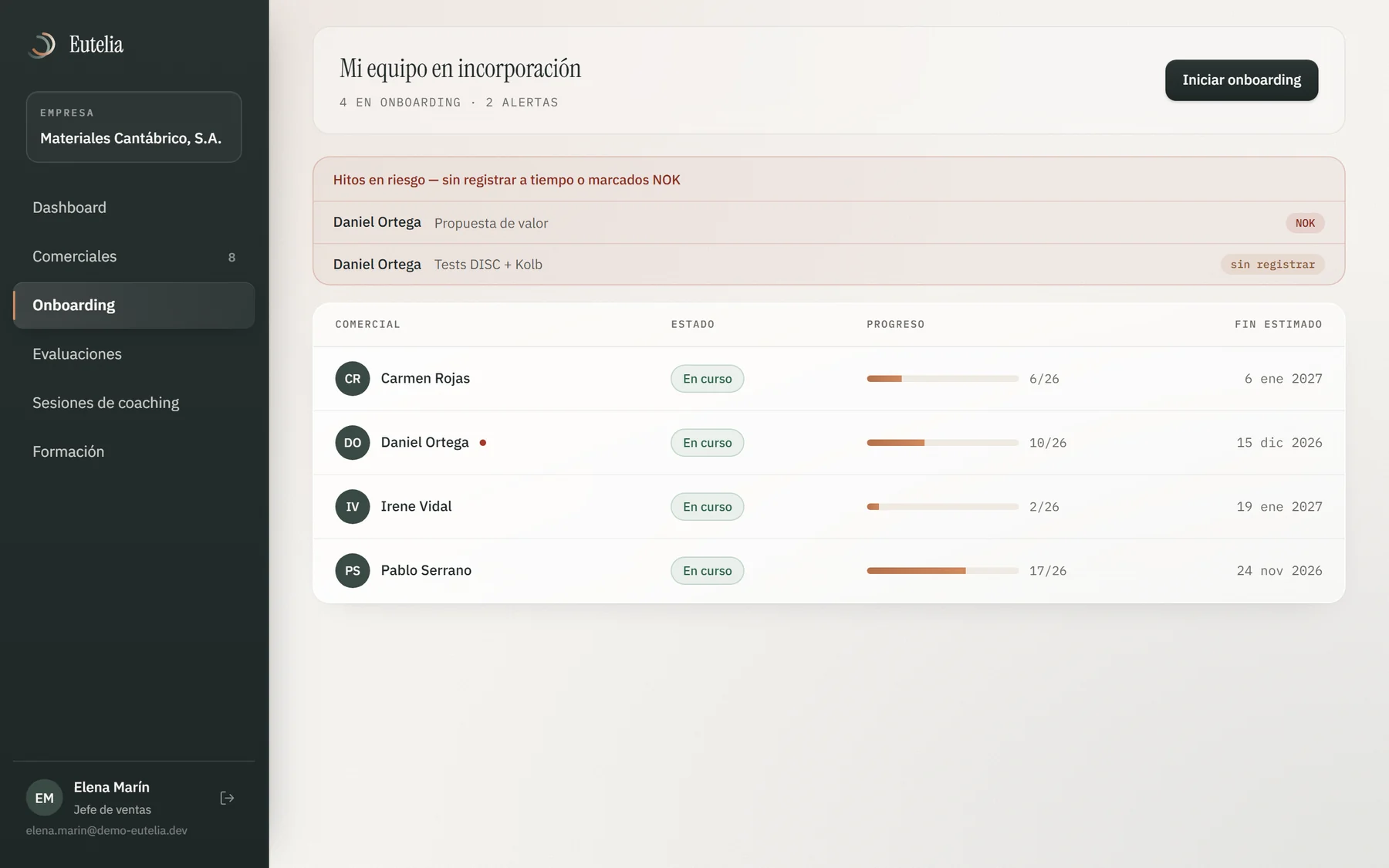Viewport: 1389px width, 868px height.
Task: Click the 17/26 progress value
Action: click(1048, 571)
